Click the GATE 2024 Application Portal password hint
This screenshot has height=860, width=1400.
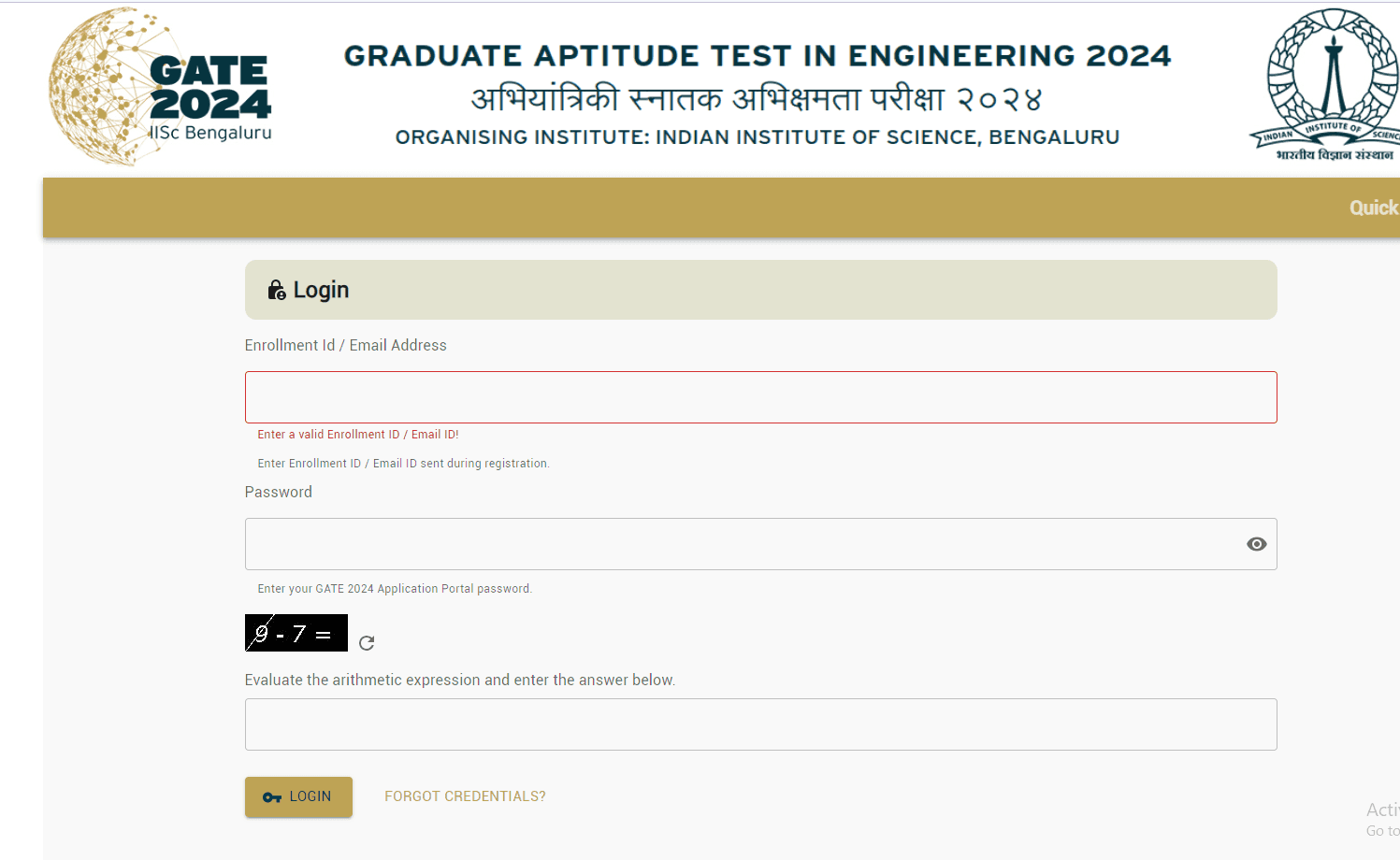pos(394,589)
